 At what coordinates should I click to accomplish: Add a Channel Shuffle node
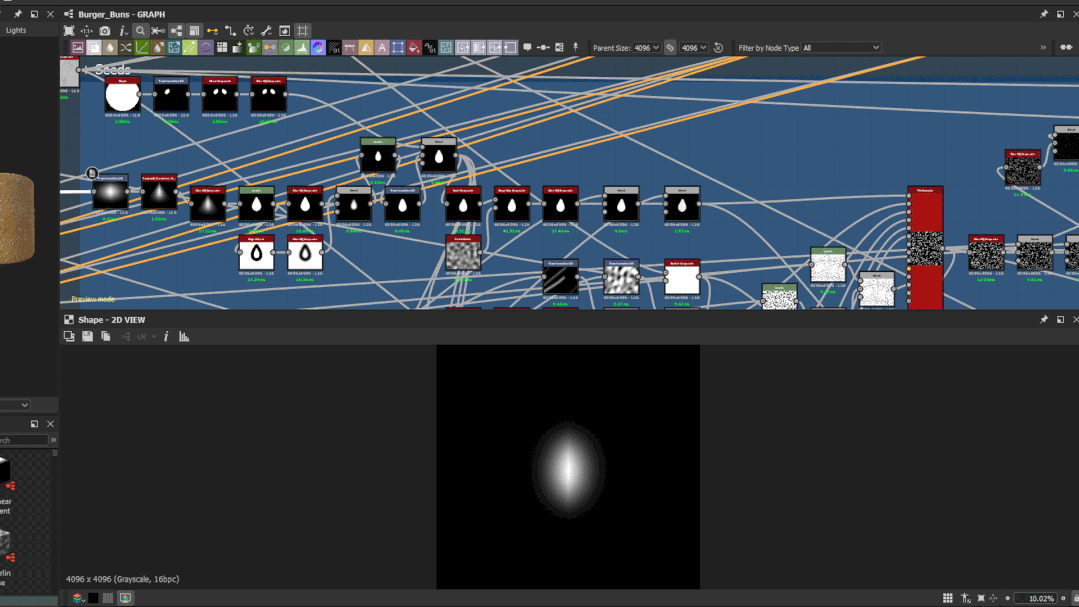(126, 47)
